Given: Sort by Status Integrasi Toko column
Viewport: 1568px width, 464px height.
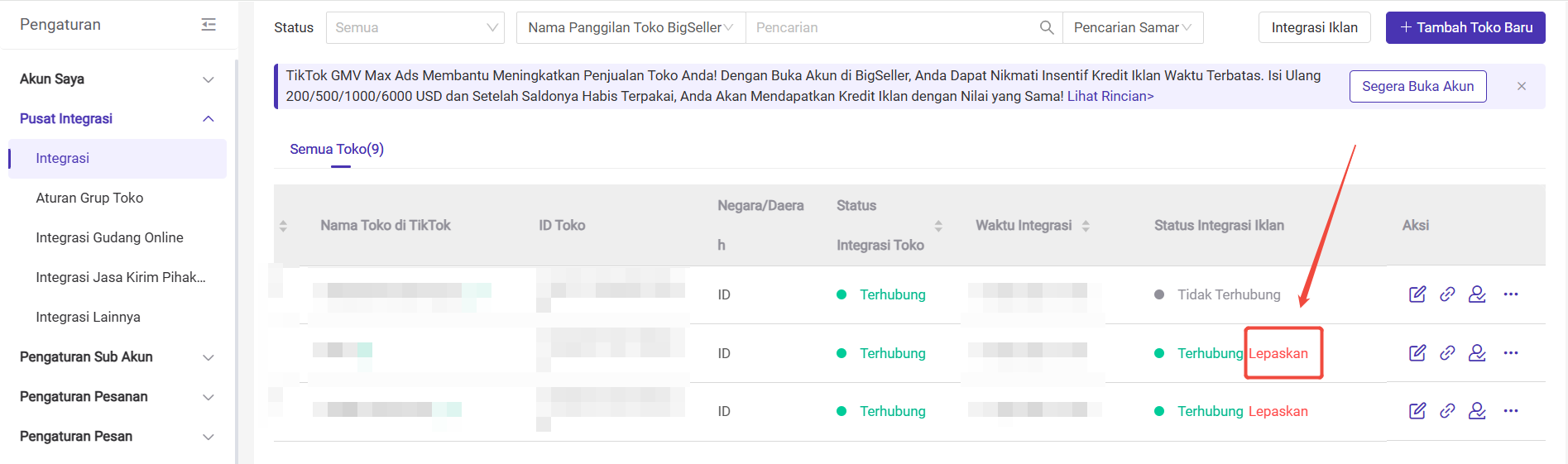Looking at the screenshot, I should pos(938,226).
